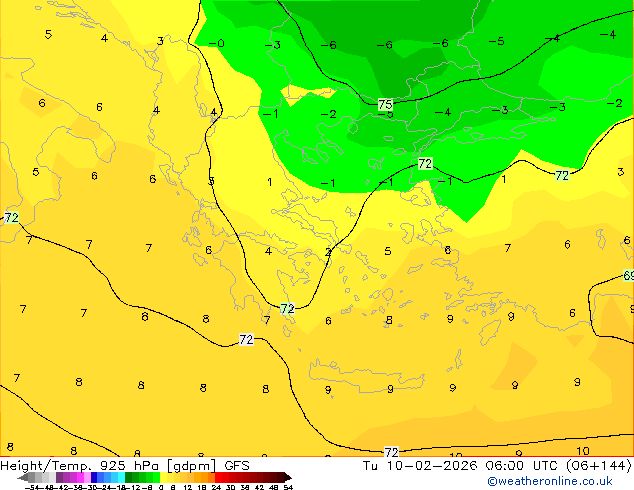Select the bright yellow swatch in the legend
This screenshot has width=634, height=490.
pyautogui.click(x=164, y=477)
